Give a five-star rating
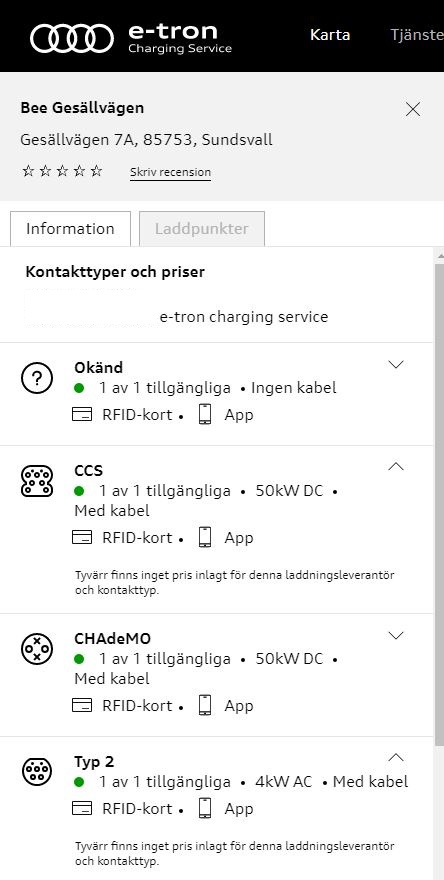Image resolution: width=444 pixels, height=880 pixels. click(97, 171)
